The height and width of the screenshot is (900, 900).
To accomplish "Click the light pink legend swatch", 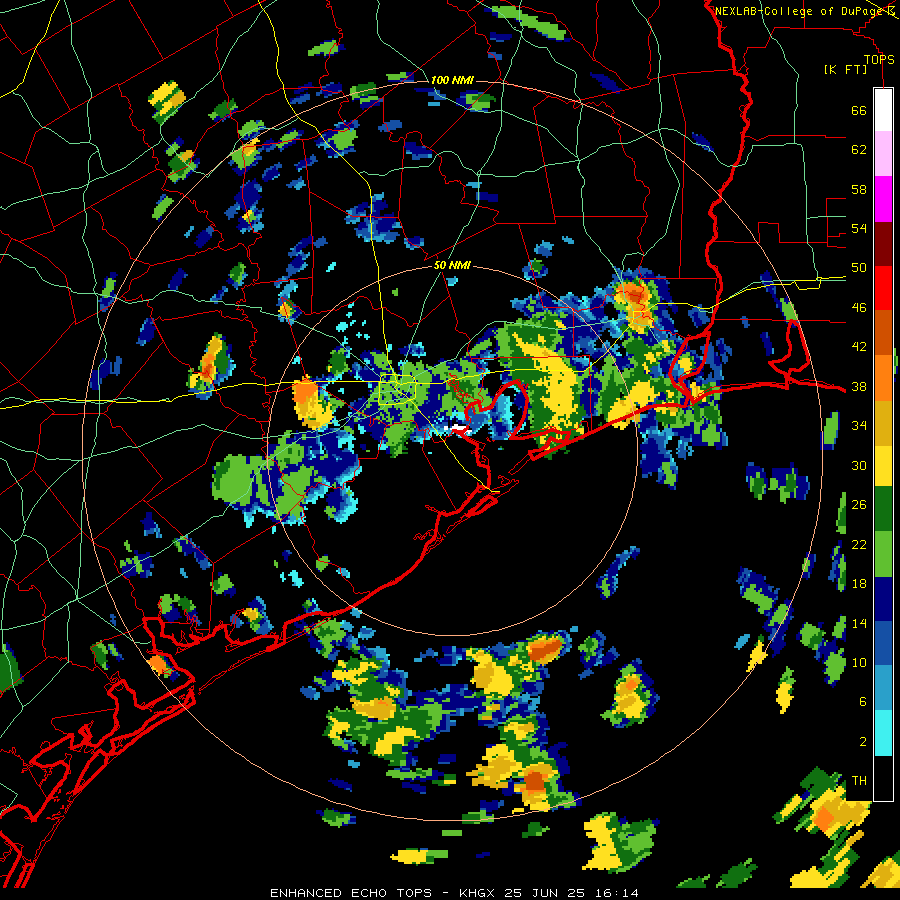I will pyautogui.click(x=883, y=154).
